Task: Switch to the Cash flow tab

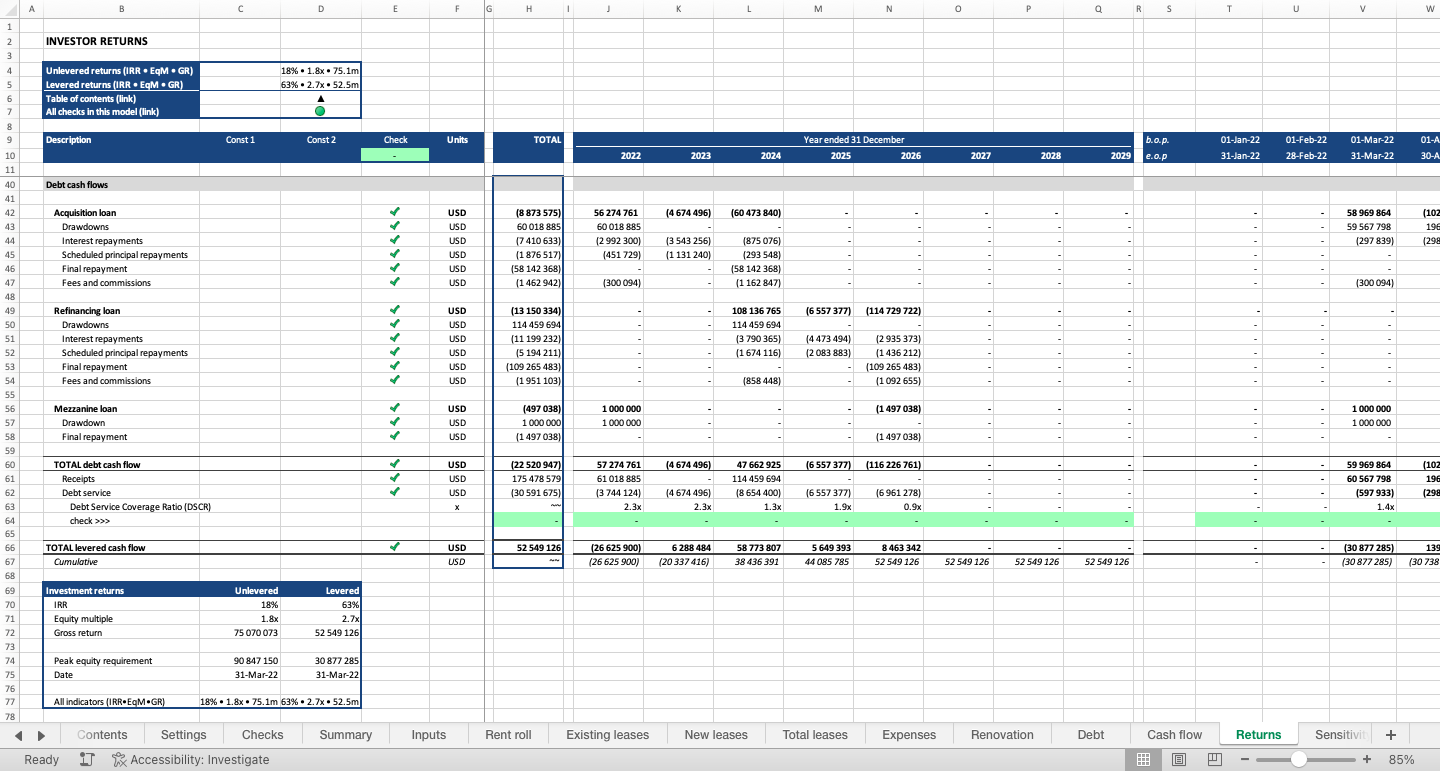Action: [1174, 735]
